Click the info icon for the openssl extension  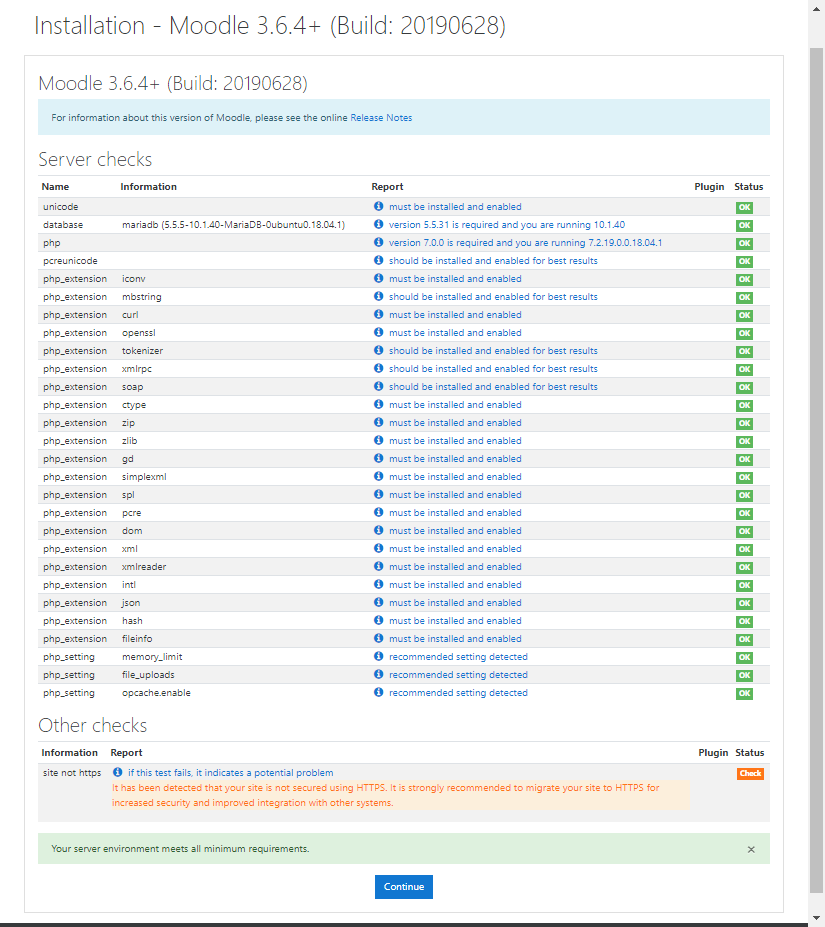click(378, 332)
